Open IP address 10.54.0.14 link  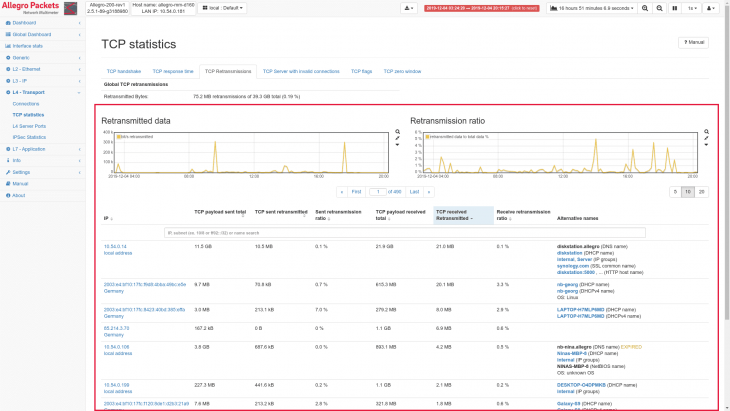(x=115, y=245)
